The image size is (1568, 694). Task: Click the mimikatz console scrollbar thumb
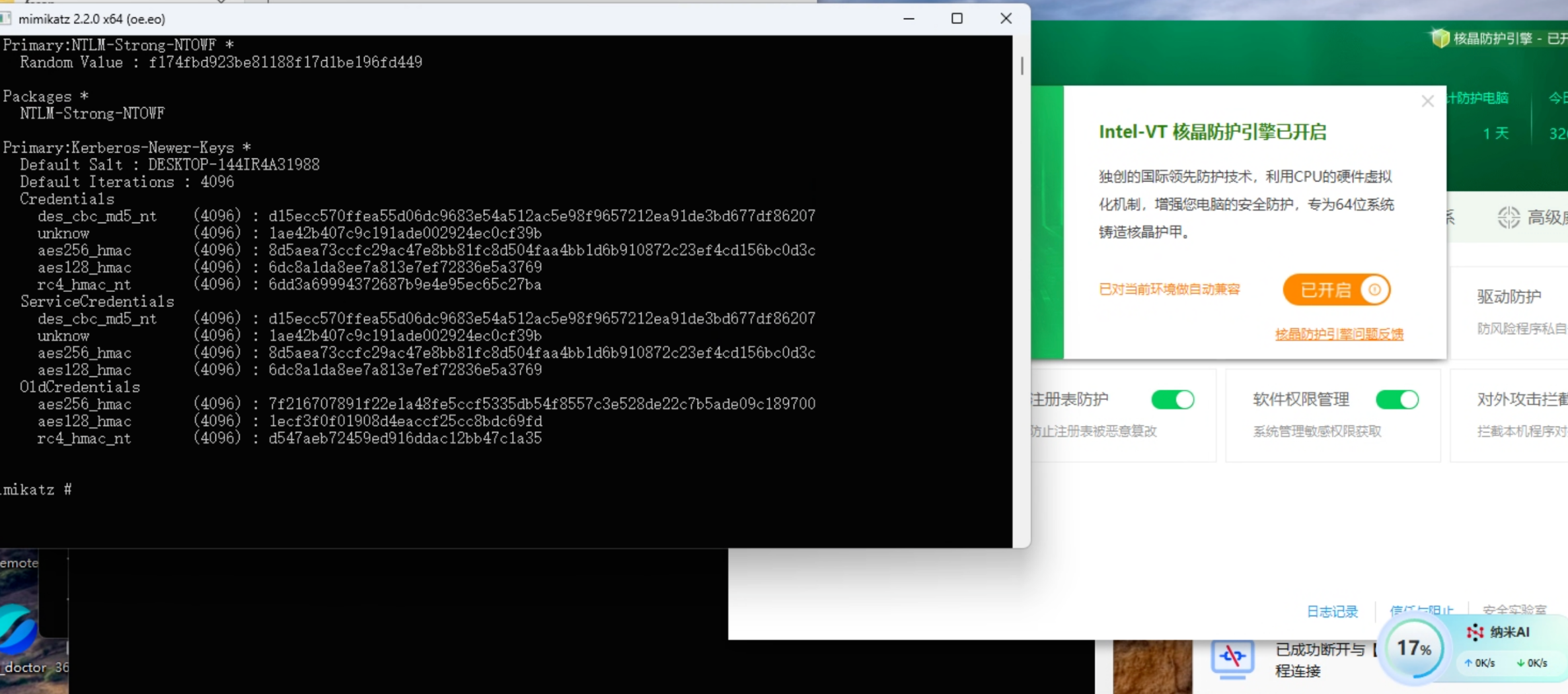1022,65
